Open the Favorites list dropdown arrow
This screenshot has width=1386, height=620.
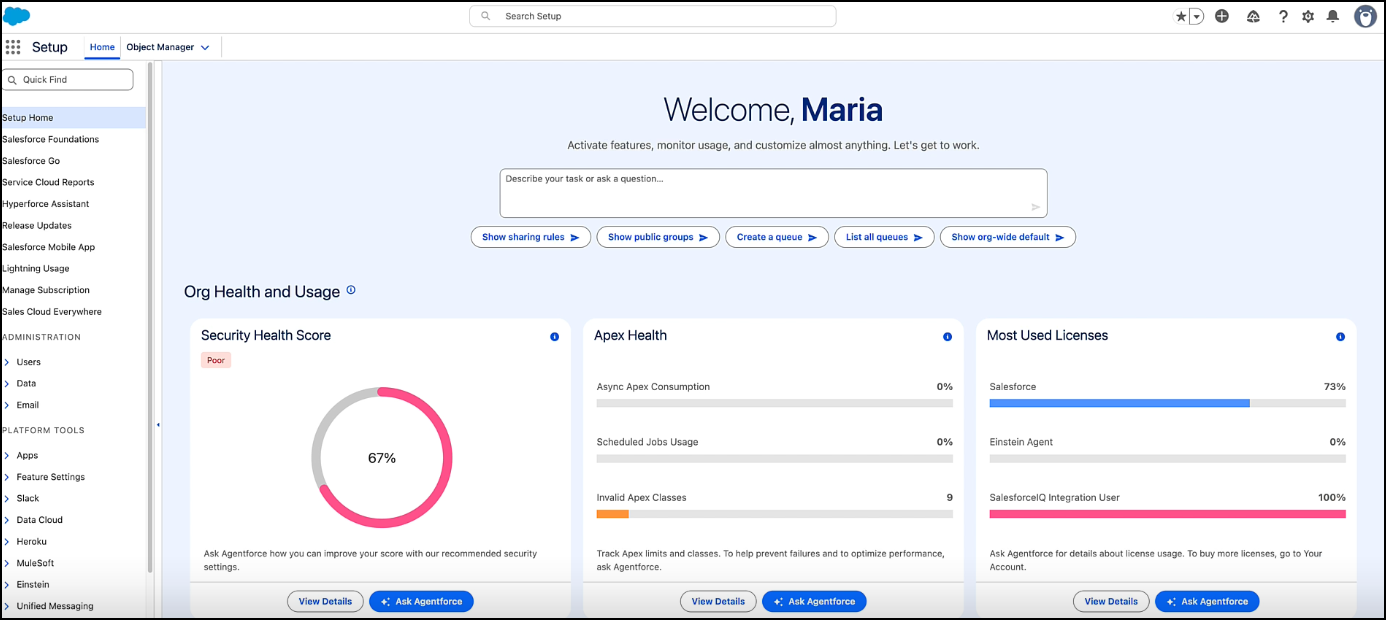point(1196,17)
